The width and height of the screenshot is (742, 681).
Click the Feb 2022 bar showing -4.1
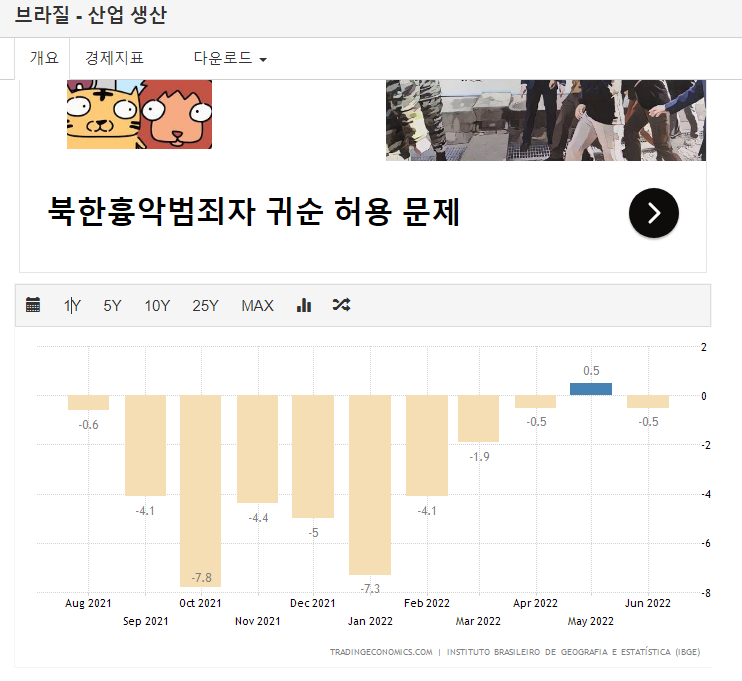pos(427,445)
